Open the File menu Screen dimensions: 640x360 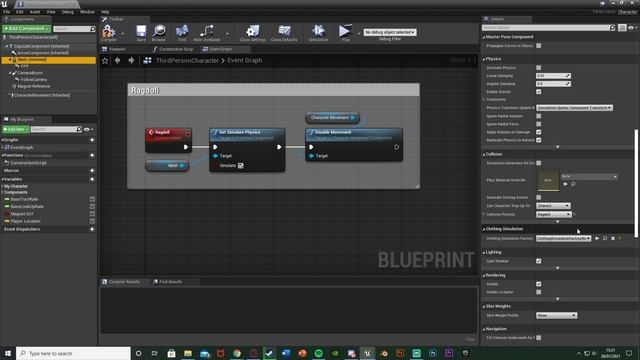7,12
